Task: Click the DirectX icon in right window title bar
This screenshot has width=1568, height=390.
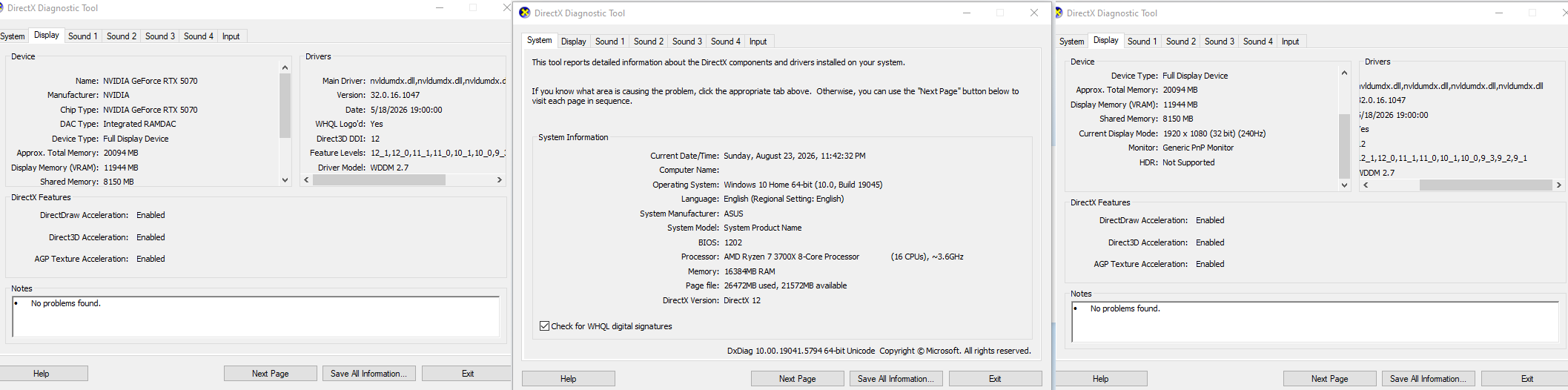Action: [1059, 13]
